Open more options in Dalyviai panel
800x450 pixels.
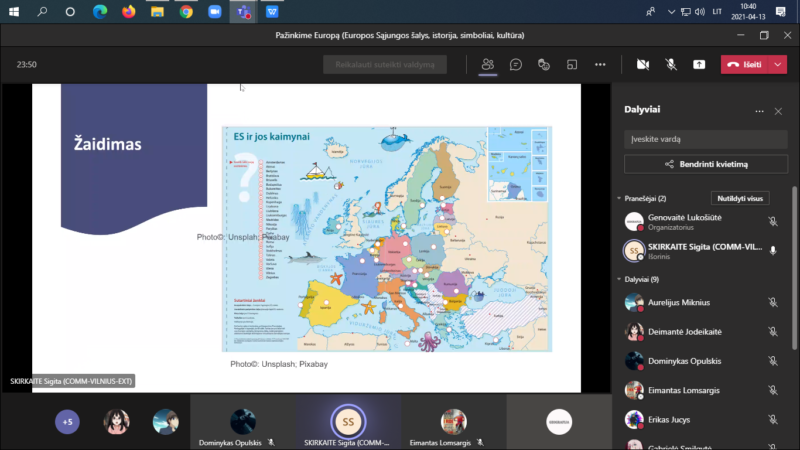(759, 111)
